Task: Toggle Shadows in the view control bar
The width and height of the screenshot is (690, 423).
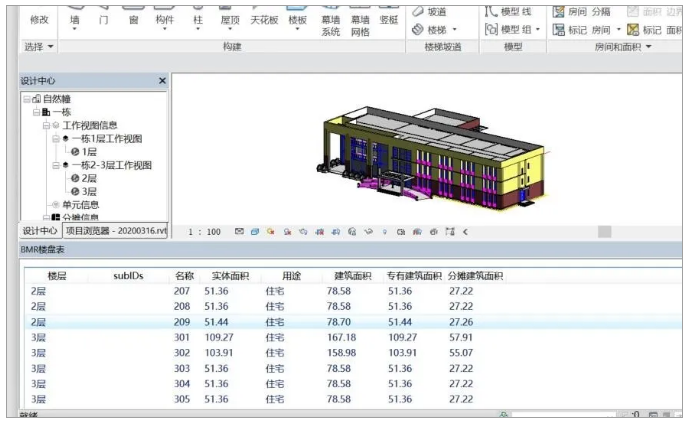Action: [x=287, y=232]
